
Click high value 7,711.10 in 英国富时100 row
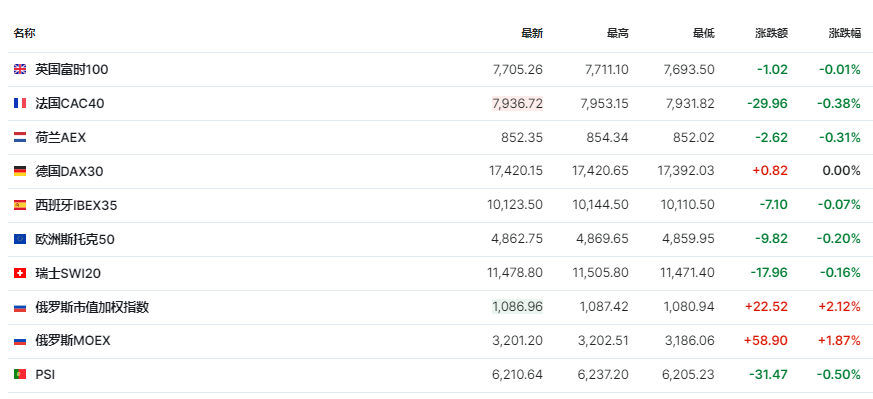(607, 70)
